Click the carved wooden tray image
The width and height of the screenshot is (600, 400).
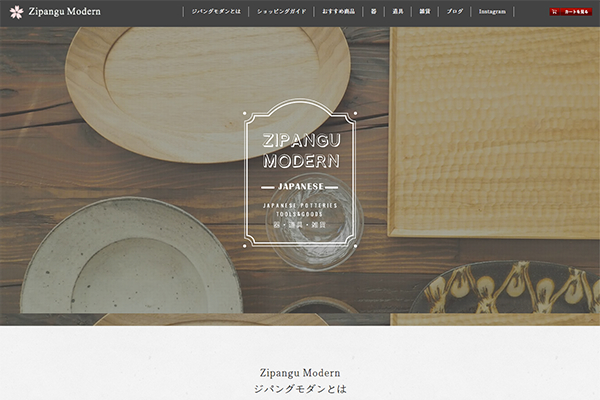click(x=494, y=132)
